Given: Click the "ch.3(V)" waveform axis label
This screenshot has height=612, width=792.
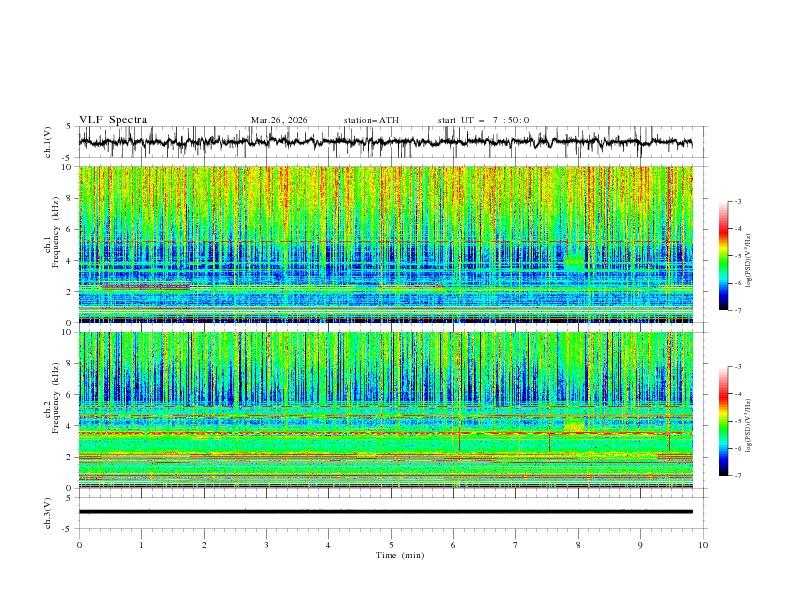Looking at the screenshot, I should [x=48, y=513].
